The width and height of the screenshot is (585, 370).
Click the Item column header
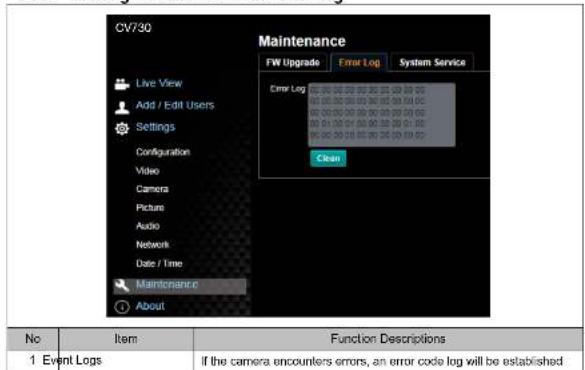(126, 339)
